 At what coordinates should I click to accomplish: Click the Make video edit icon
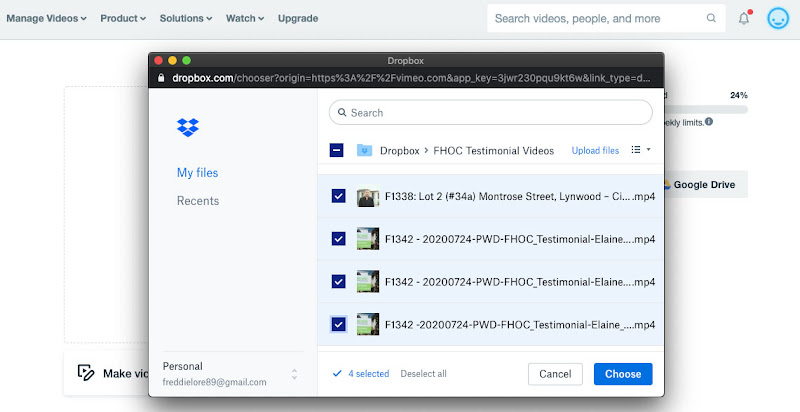86,373
